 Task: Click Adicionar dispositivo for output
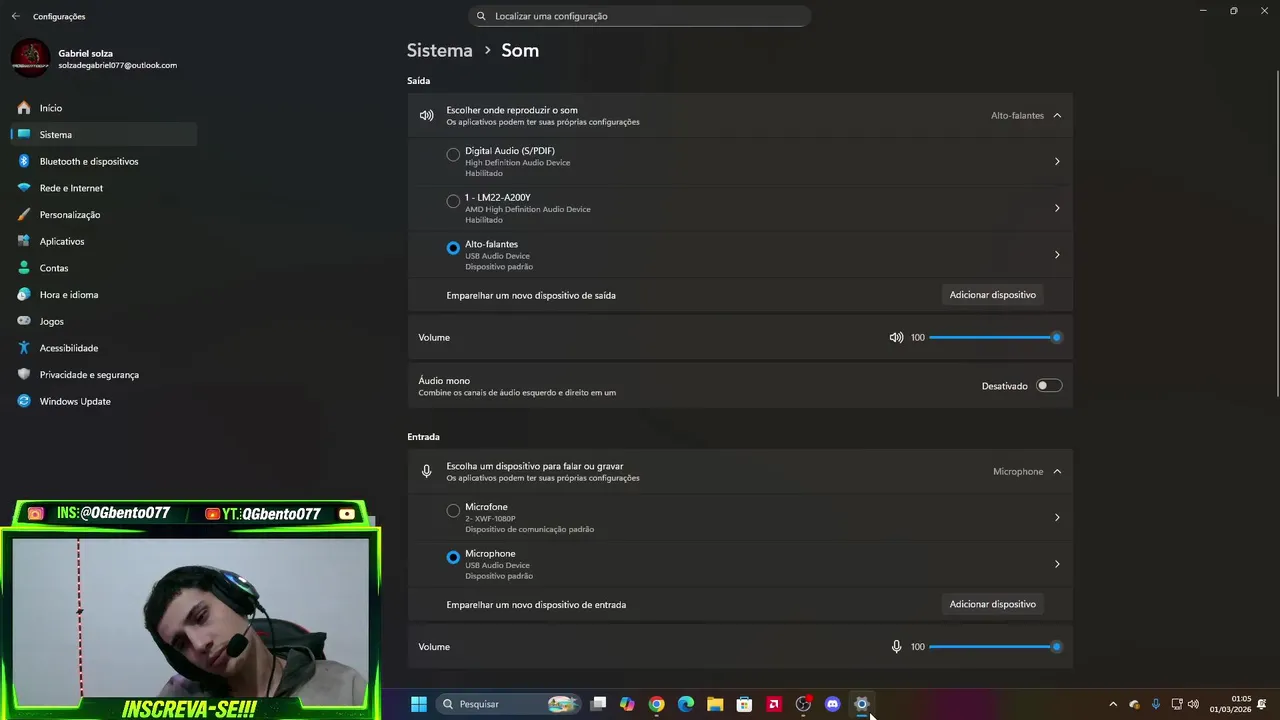[x=993, y=295]
